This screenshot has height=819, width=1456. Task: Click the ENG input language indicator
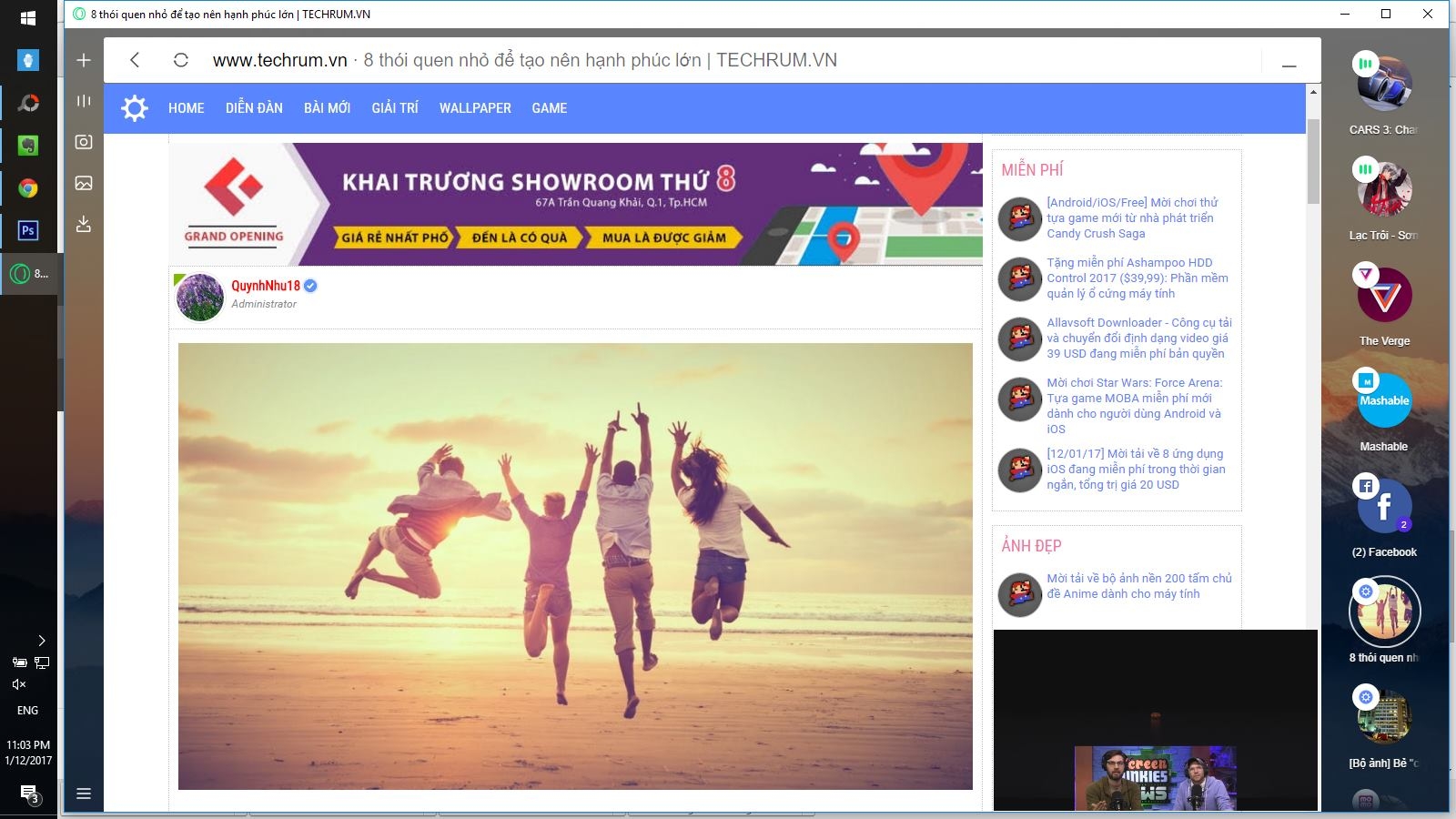pos(28,711)
